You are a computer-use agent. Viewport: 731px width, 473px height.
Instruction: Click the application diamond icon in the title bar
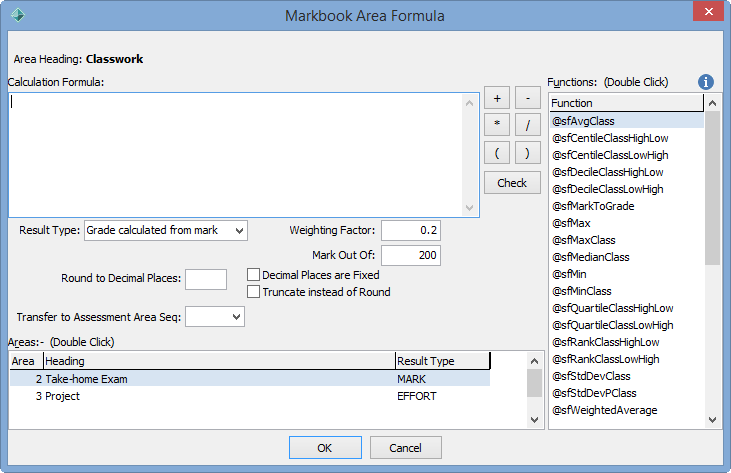coord(18,15)
